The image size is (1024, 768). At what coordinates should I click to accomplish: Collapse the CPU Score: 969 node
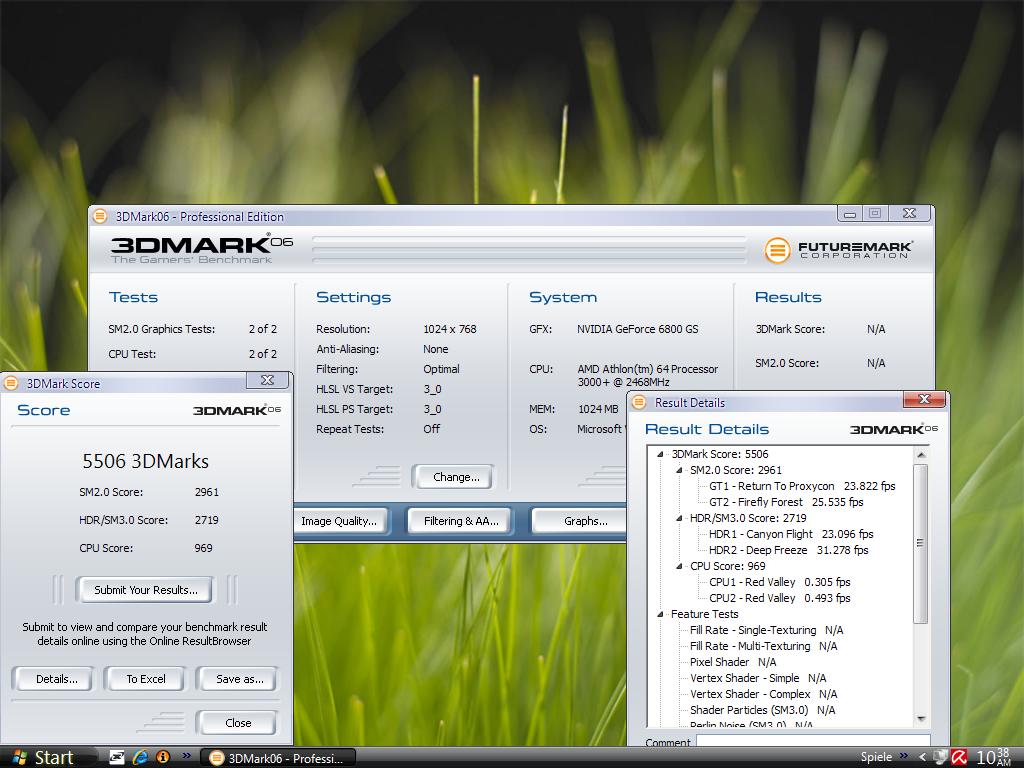[679, 566]
